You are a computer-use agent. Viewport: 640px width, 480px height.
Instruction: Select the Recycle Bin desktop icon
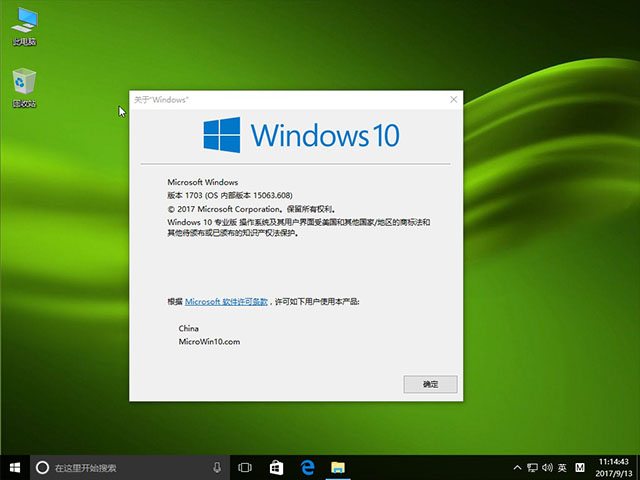(24, 87)
